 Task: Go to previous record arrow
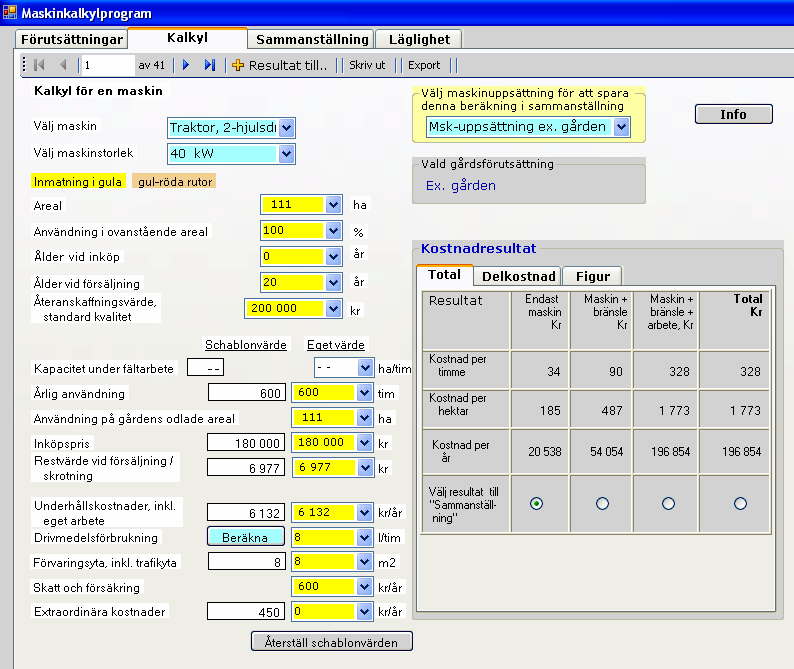click(63, 65)
